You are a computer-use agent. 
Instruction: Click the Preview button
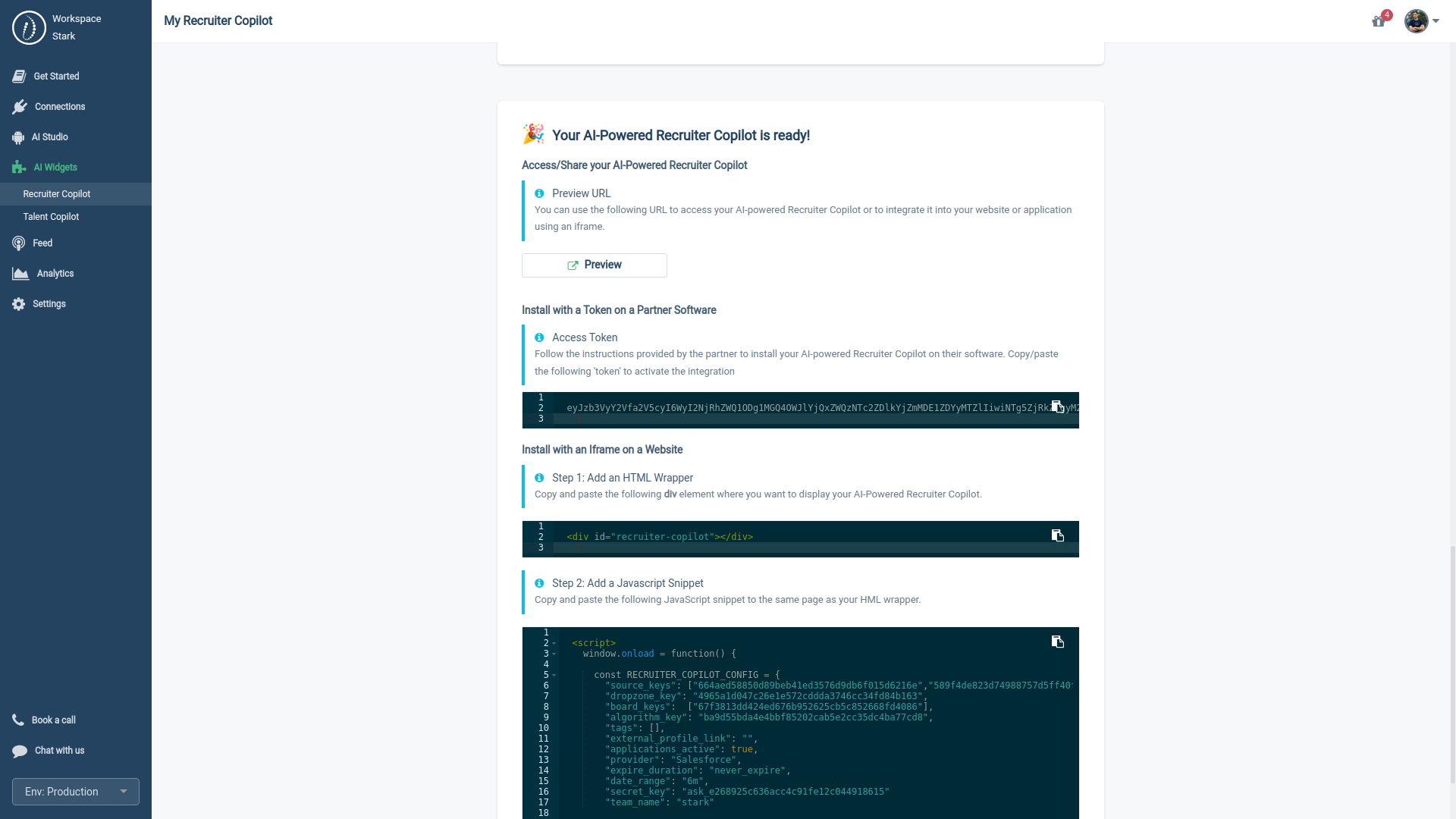(594, 265)
